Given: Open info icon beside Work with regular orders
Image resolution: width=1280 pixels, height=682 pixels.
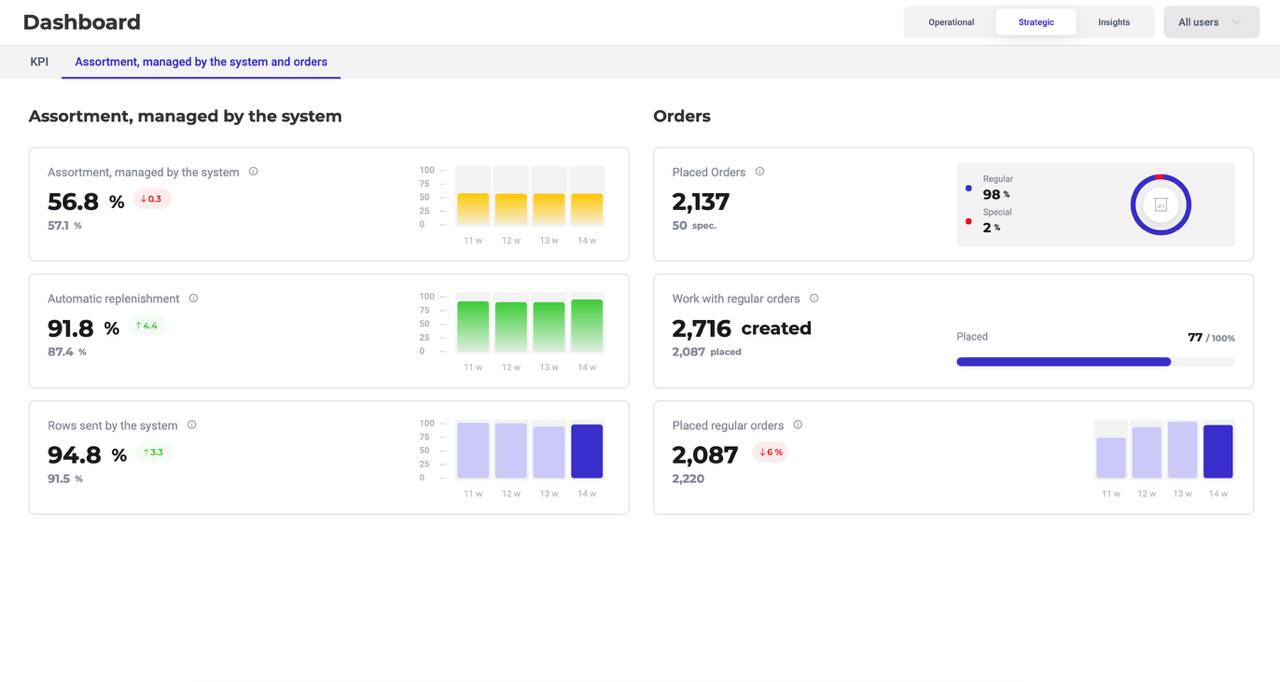Looking at the screenshot, I should (814, 298).
